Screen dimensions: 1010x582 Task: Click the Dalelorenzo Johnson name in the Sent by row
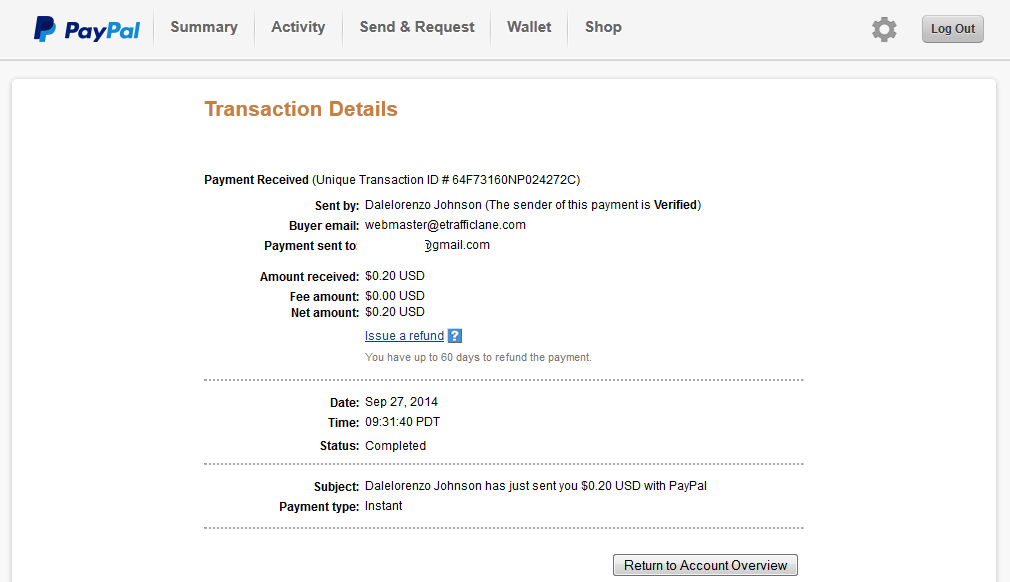click(423, 205)
